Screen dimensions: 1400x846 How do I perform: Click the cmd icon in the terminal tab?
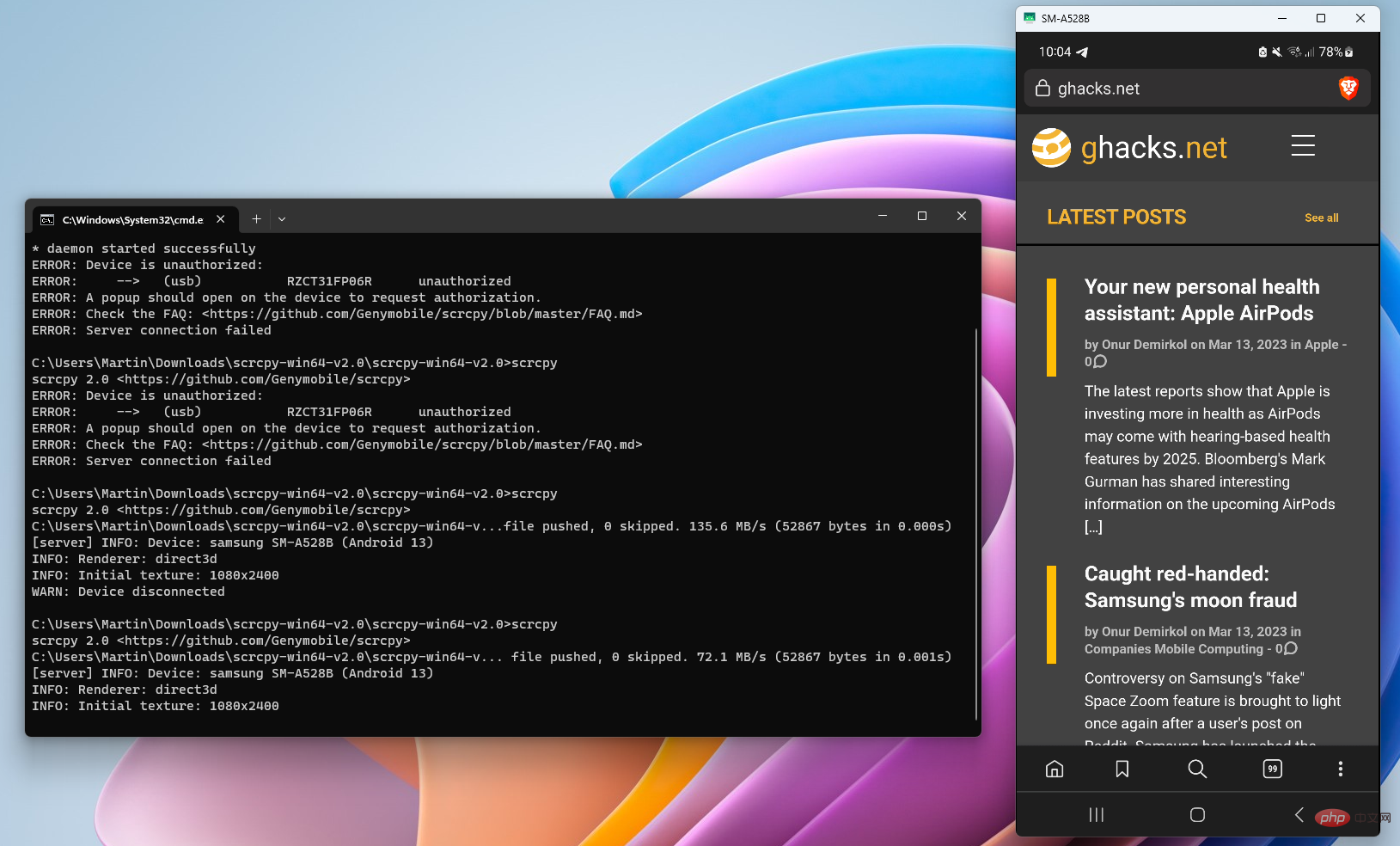click(47, 219)
